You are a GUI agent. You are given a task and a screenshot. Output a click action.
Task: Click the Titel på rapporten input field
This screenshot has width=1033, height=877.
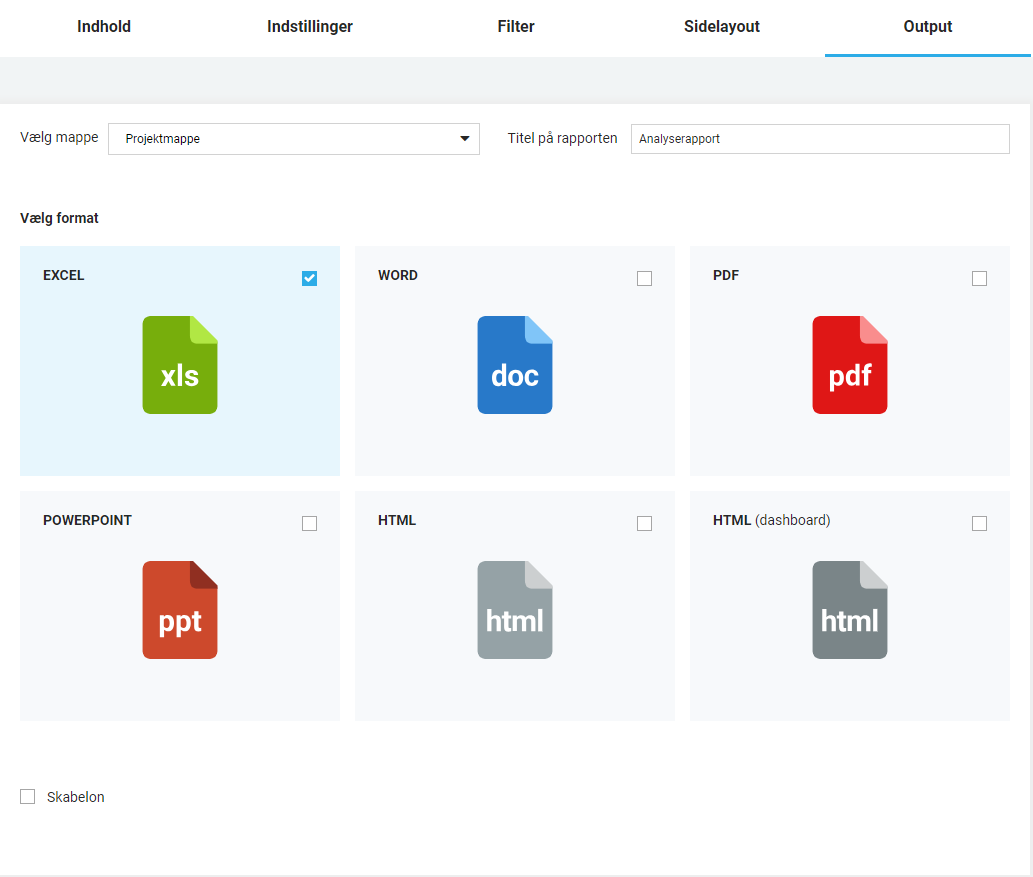click(820, 139)
